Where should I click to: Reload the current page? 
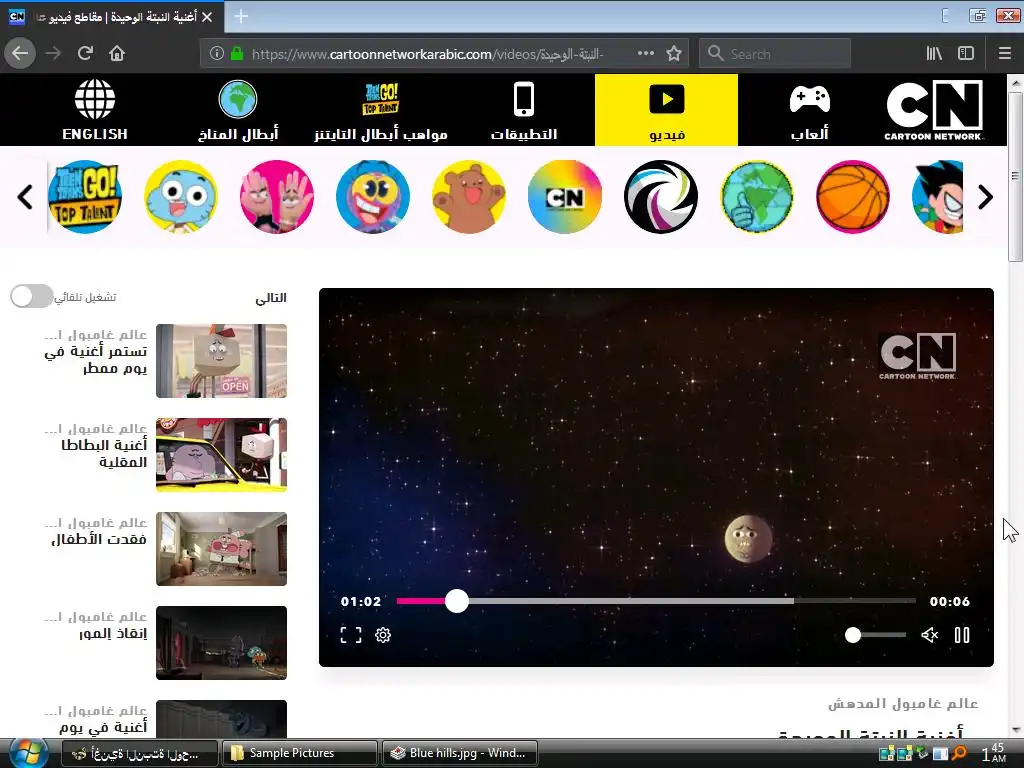(x=85, y=53)
